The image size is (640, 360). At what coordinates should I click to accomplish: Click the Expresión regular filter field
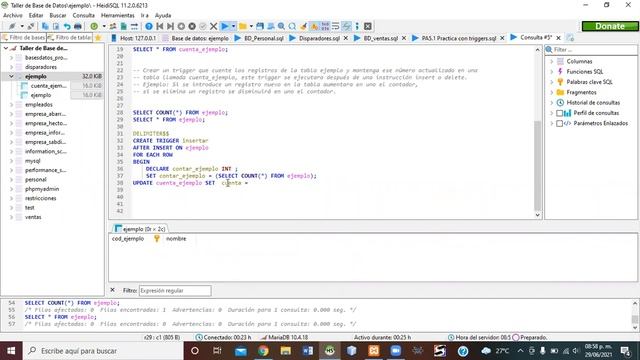point(175,291)
